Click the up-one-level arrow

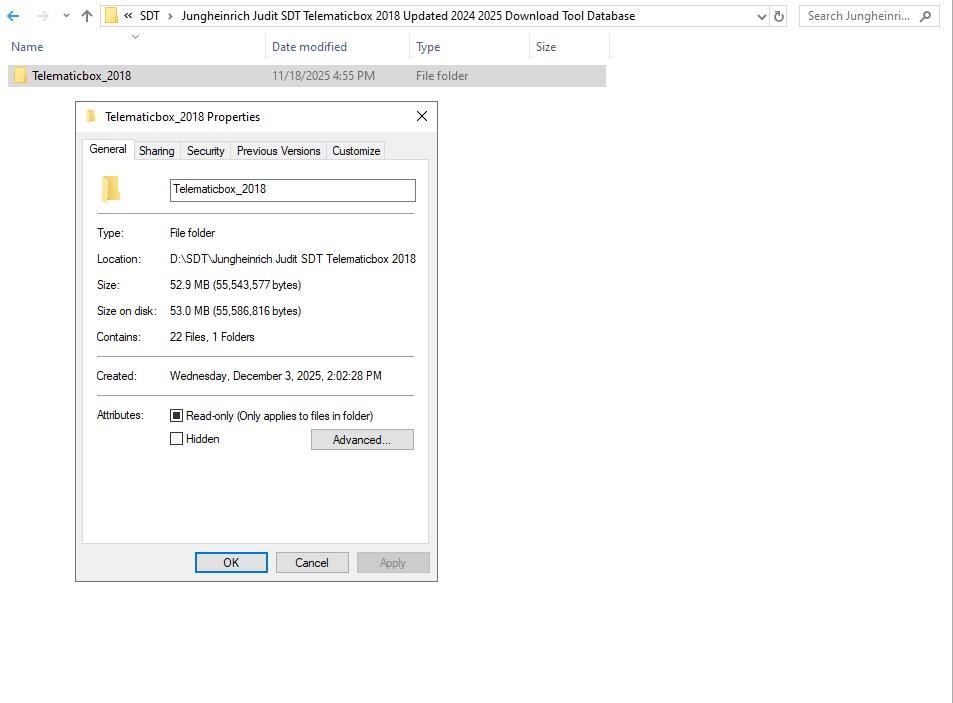click(x=84, y=16)
